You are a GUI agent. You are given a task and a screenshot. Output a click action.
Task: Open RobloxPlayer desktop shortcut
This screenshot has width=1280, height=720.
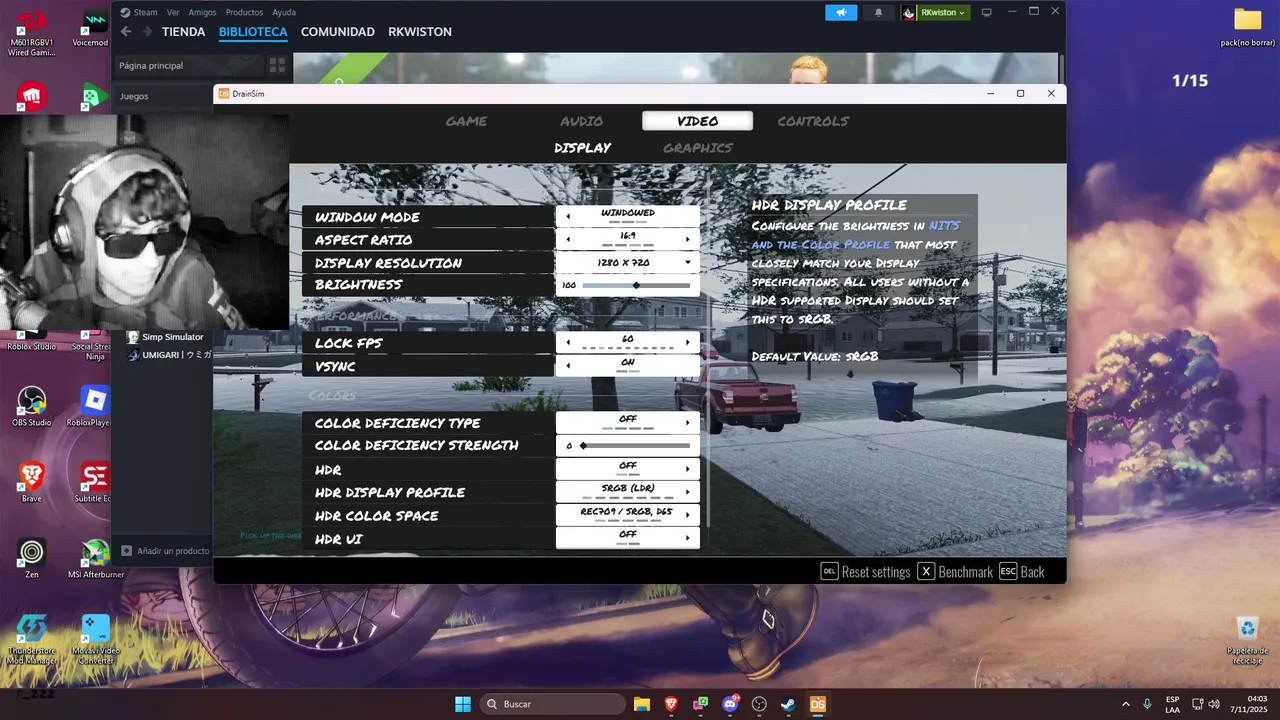(94, 406)
